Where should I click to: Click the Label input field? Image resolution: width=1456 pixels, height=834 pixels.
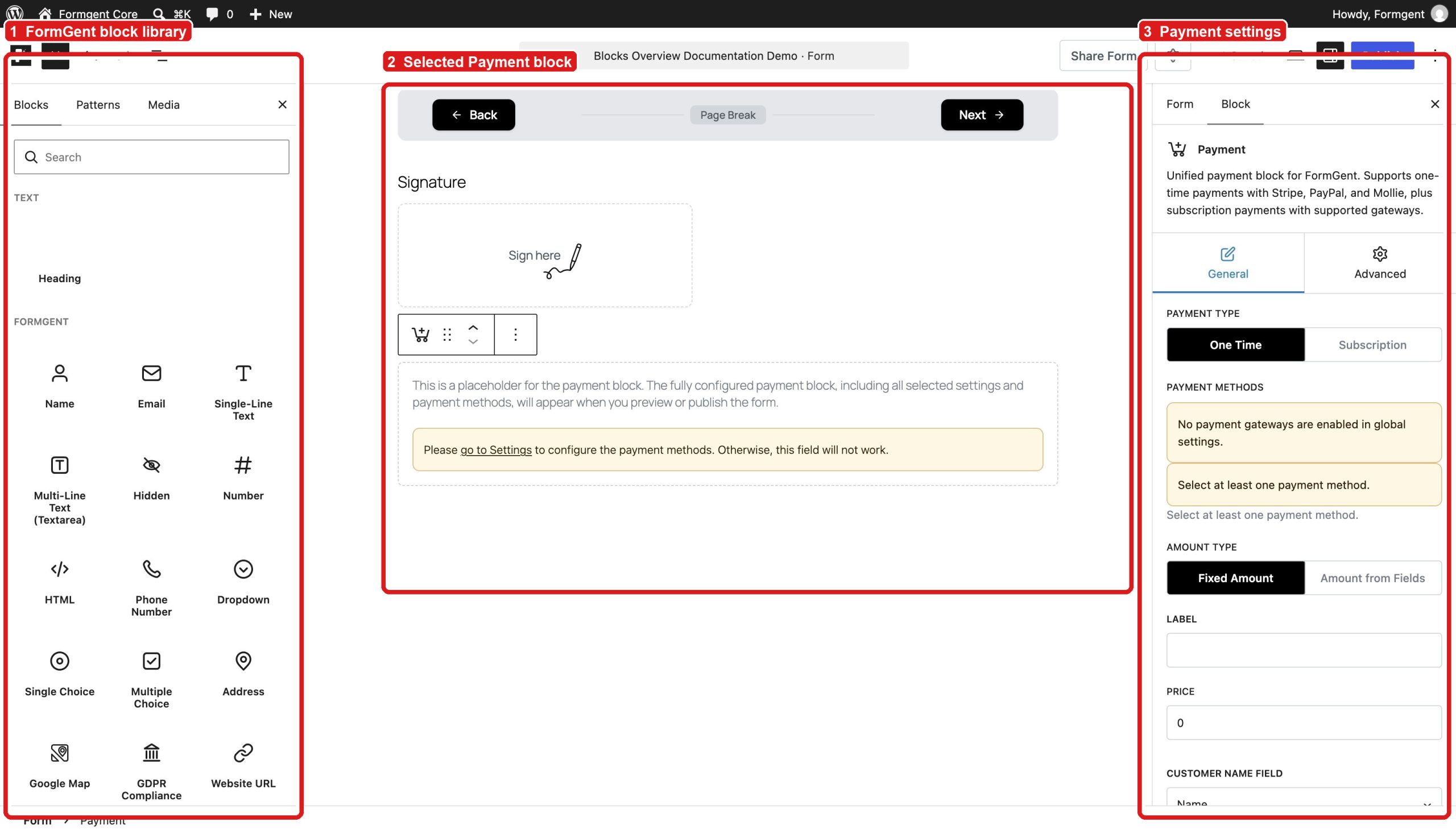(x=1303, y=650)
